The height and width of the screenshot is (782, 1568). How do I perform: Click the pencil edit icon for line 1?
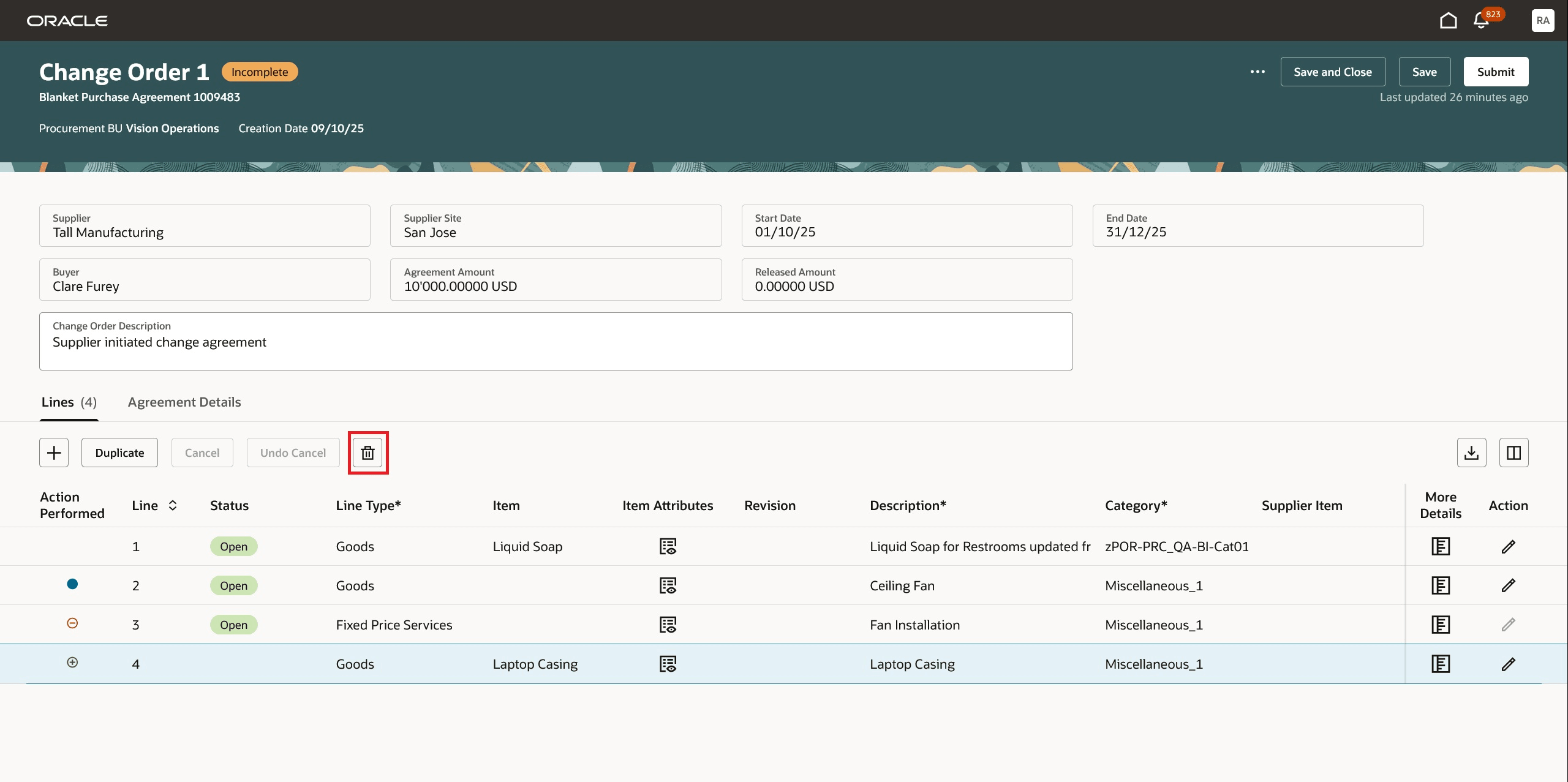coord(1508,546)
